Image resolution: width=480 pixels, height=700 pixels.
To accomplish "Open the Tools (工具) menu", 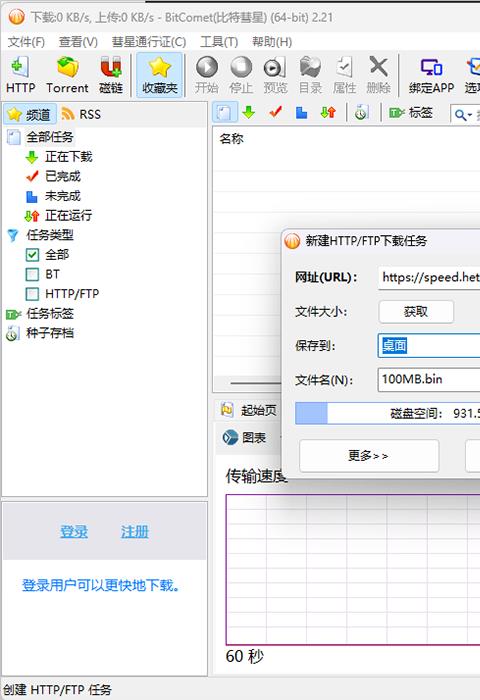I will (x=219, y=42).
